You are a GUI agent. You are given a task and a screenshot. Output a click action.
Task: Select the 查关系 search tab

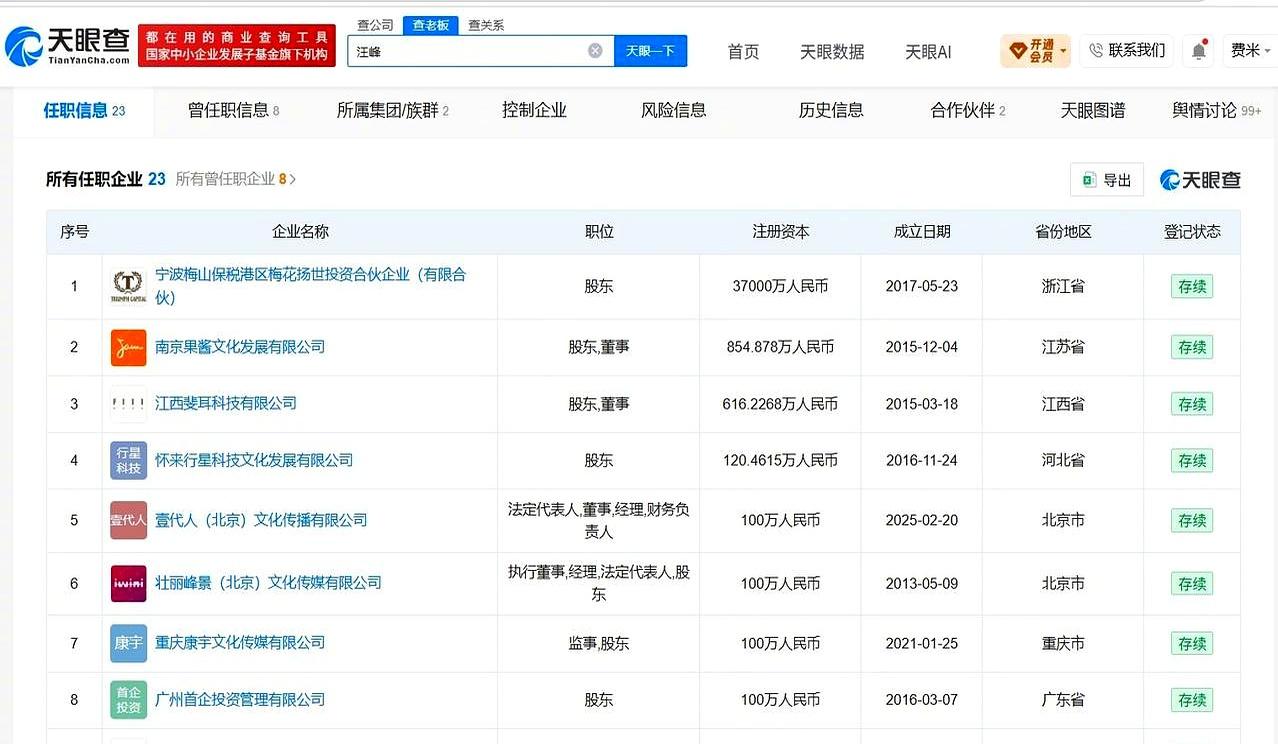click(x=486, y=25)
